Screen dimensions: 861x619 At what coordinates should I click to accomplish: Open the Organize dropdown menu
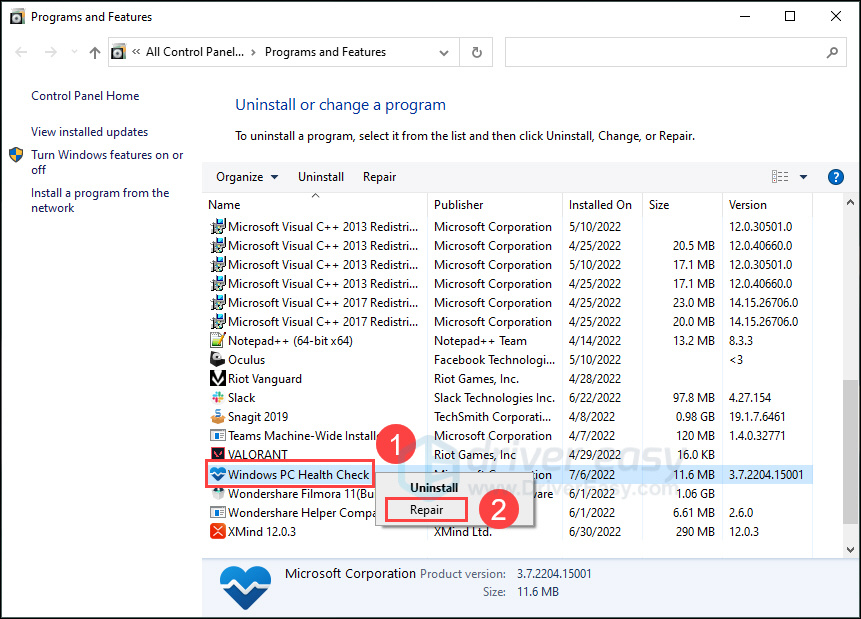247,177
